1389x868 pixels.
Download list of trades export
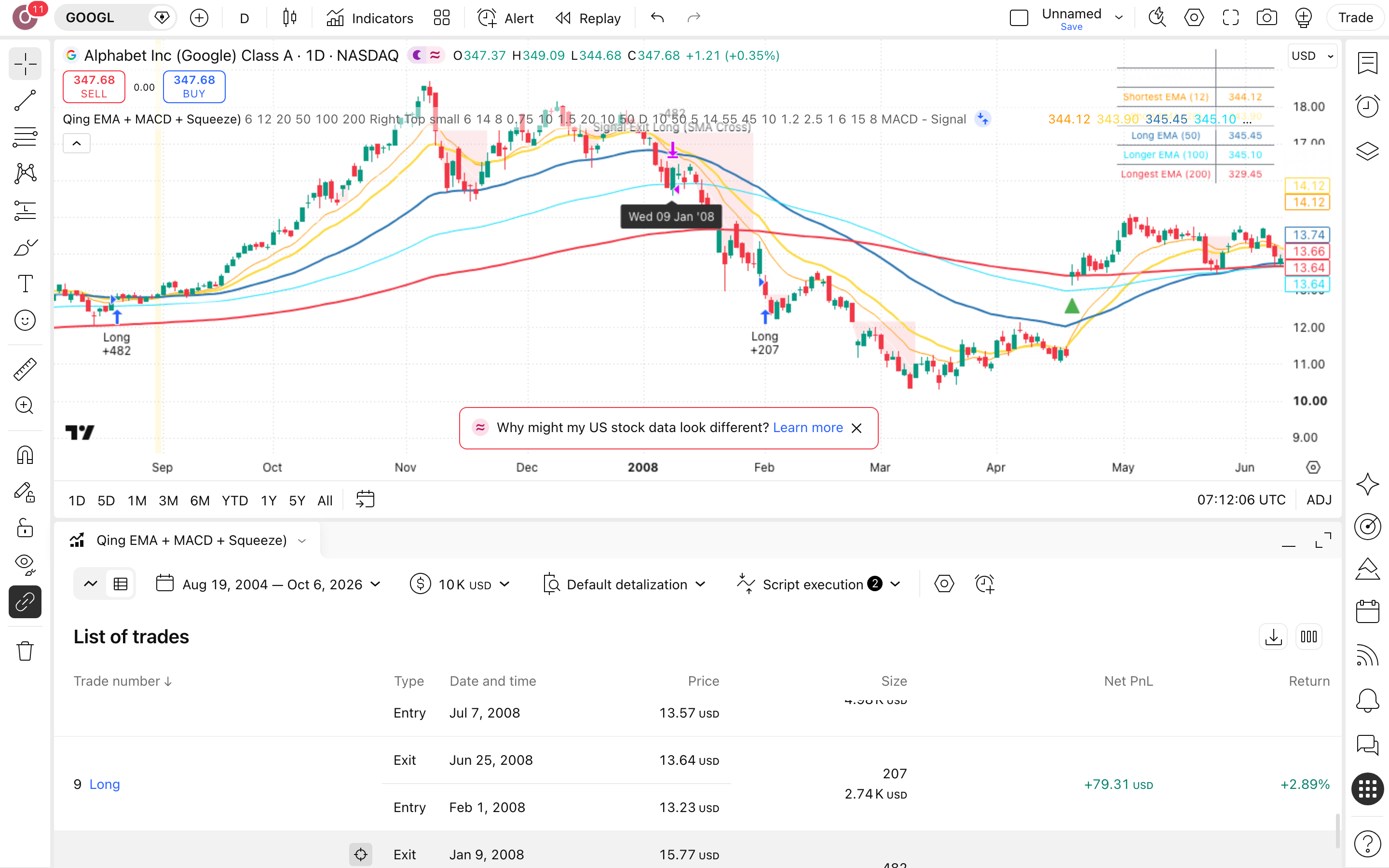[1273, 637]
